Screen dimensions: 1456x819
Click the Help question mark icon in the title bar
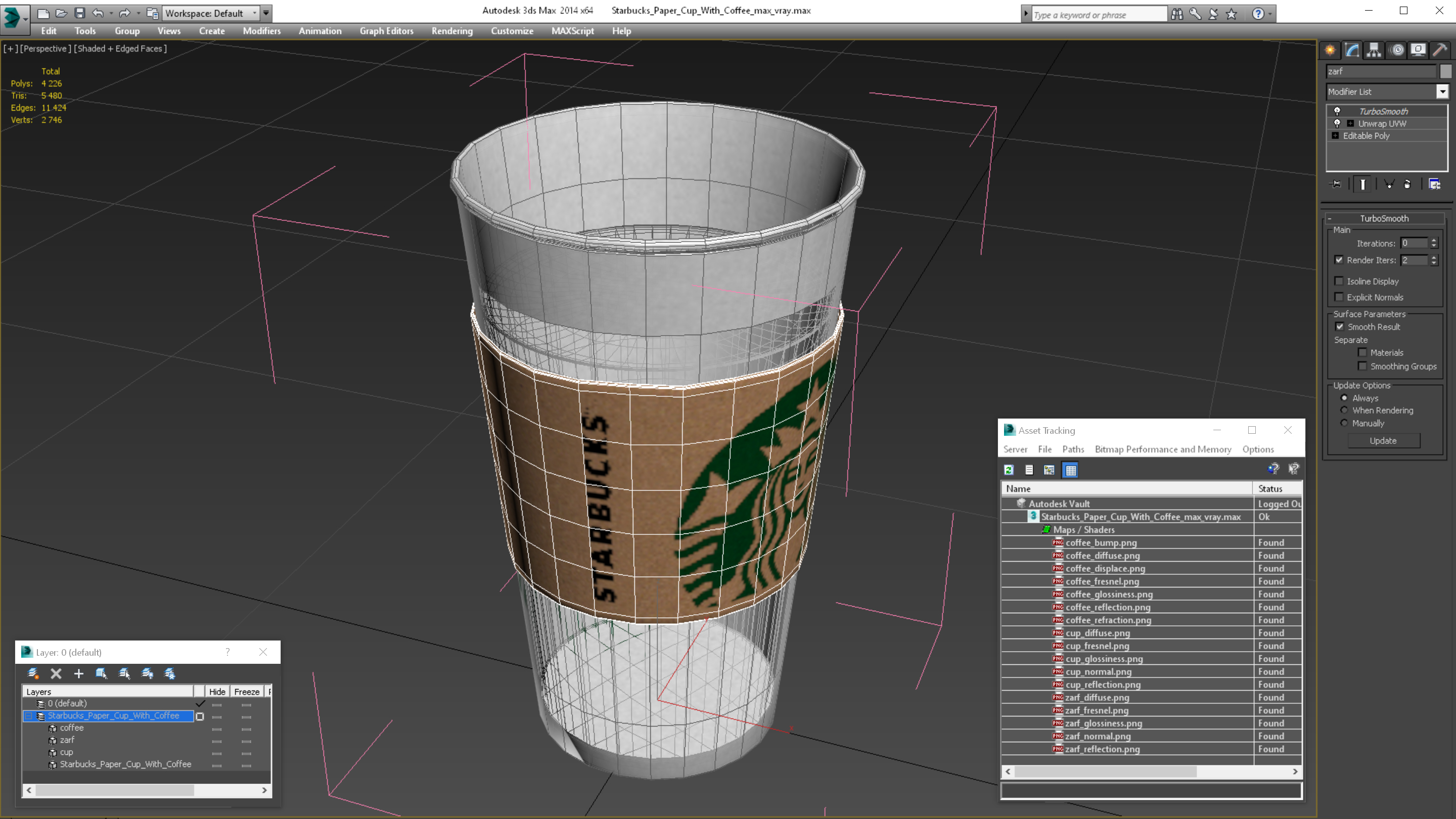pos(1258,14)
